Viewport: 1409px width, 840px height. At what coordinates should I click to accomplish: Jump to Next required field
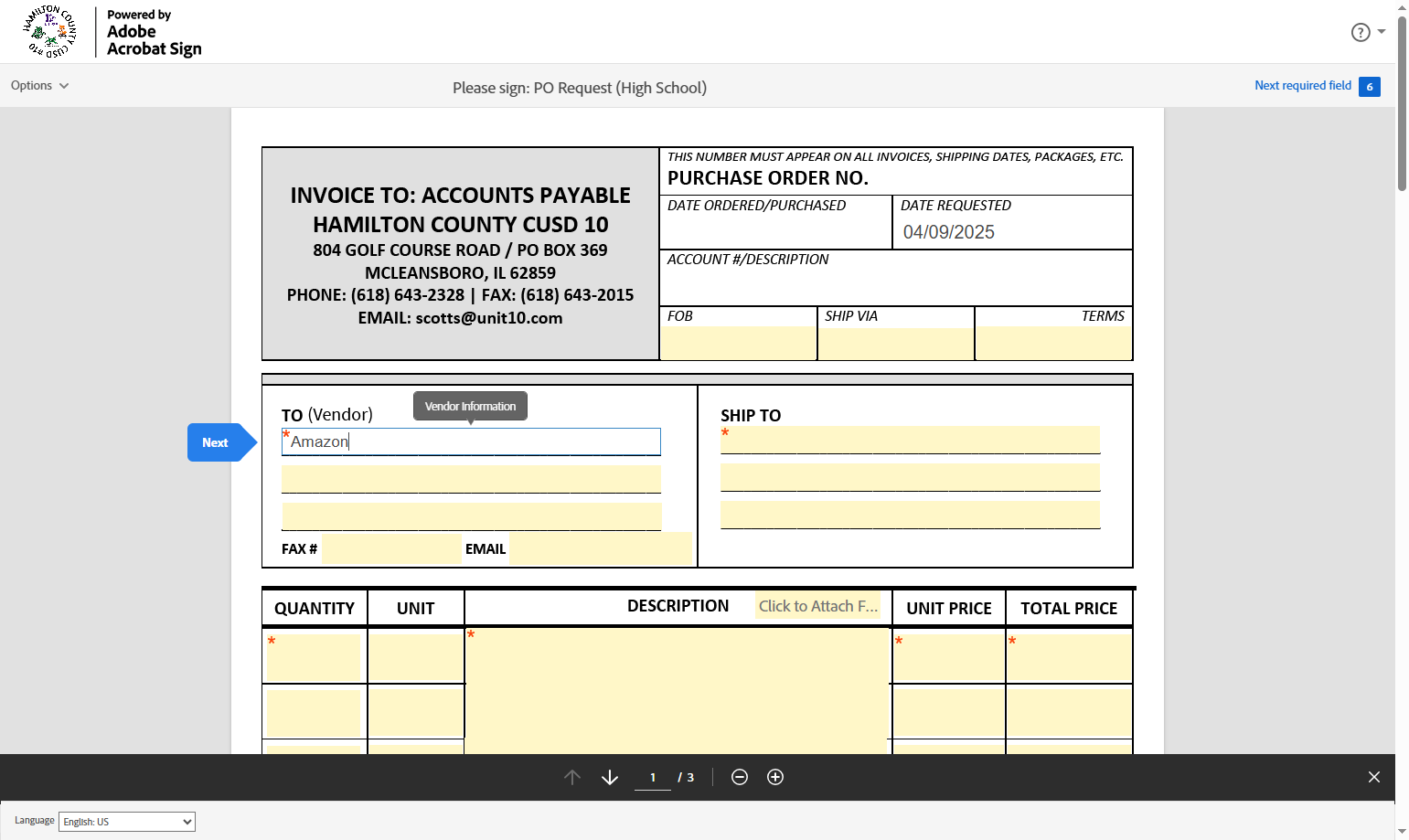tap(1302, 85)
